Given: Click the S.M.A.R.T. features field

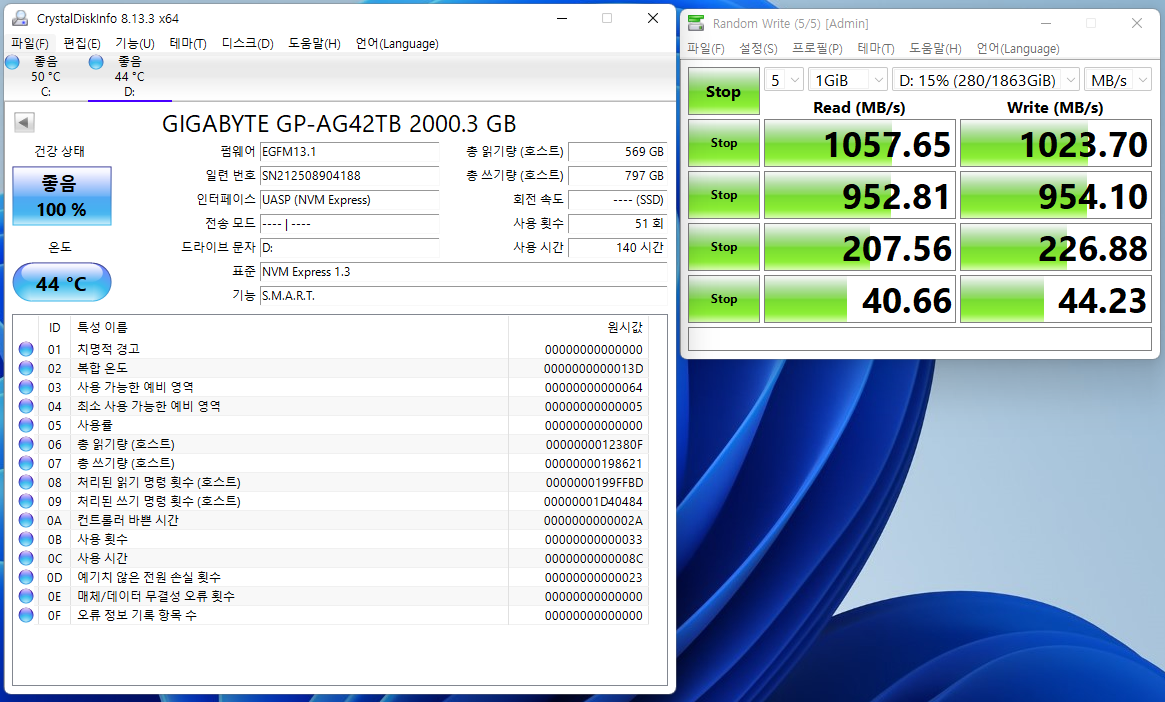Looking at the screenshot, I should coord(463,296).
